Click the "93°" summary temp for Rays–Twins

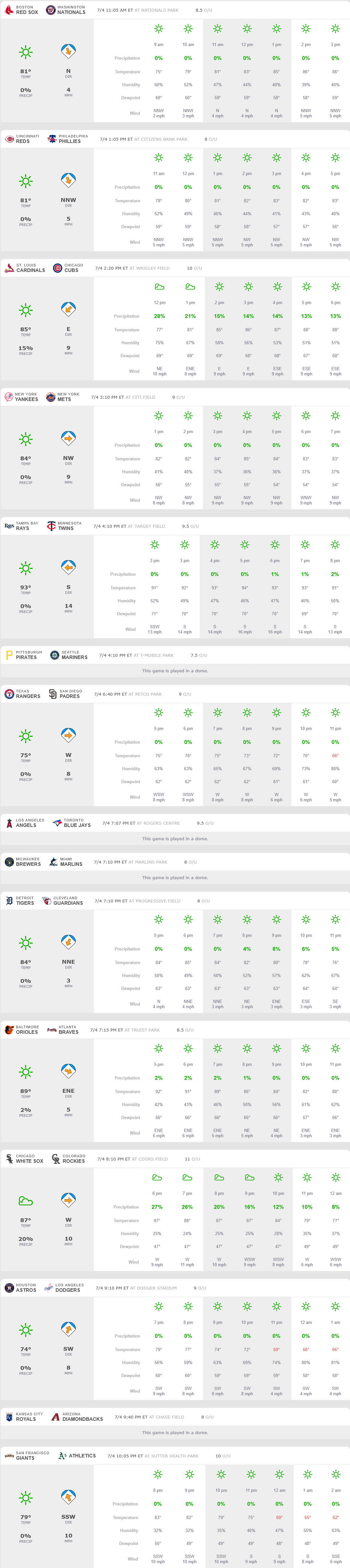pos(26,587)
